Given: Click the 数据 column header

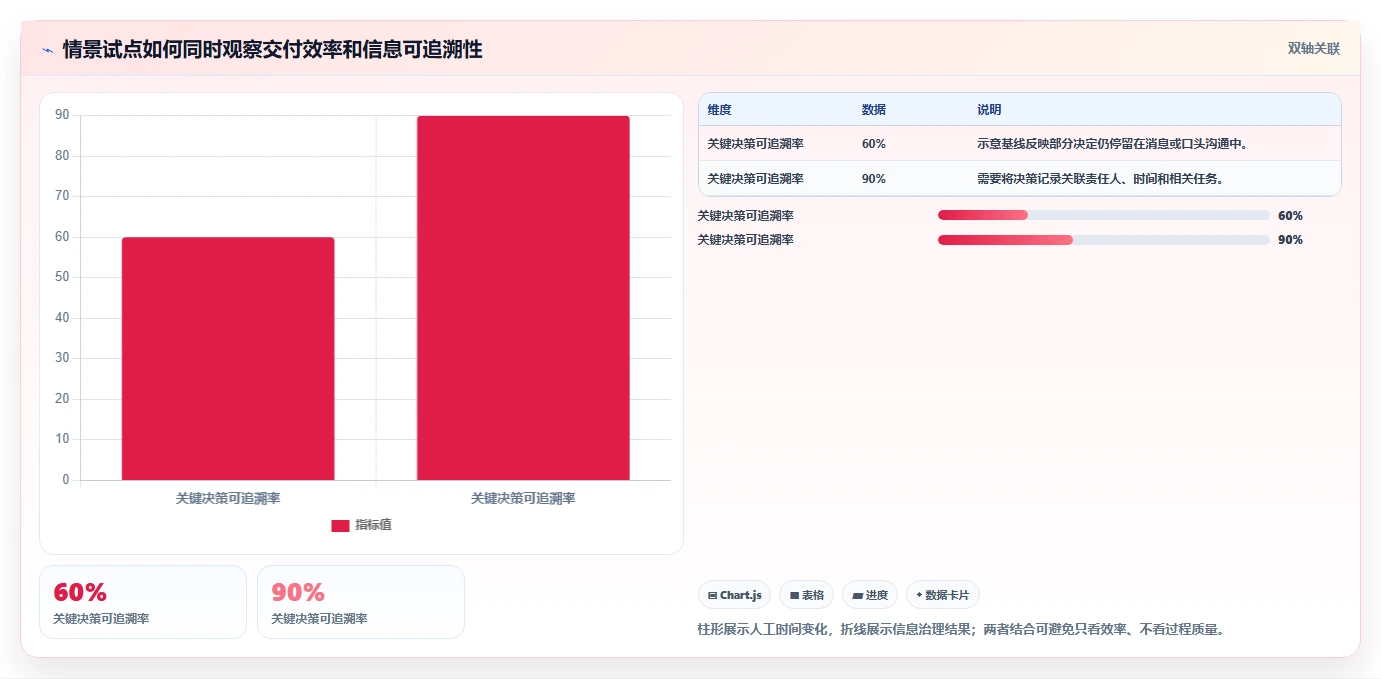Looking at the screenshot, I should click(873, 110).
